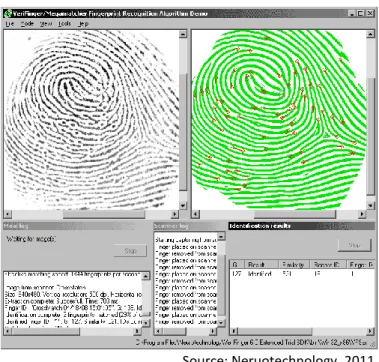Click down arrow of green fingerprint vertical scrollbar
The height and width of the screenshot is (362, 379).
click(x=371, y=205)
